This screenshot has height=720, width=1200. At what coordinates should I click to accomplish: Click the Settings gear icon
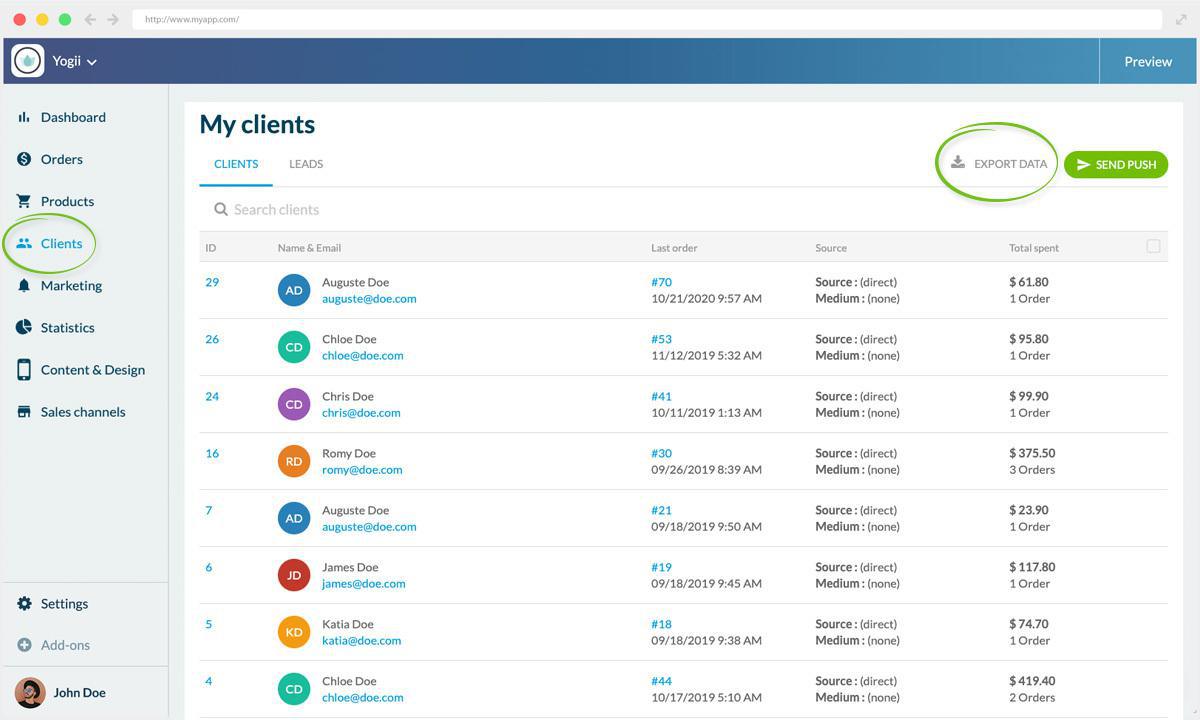(24, 604)
